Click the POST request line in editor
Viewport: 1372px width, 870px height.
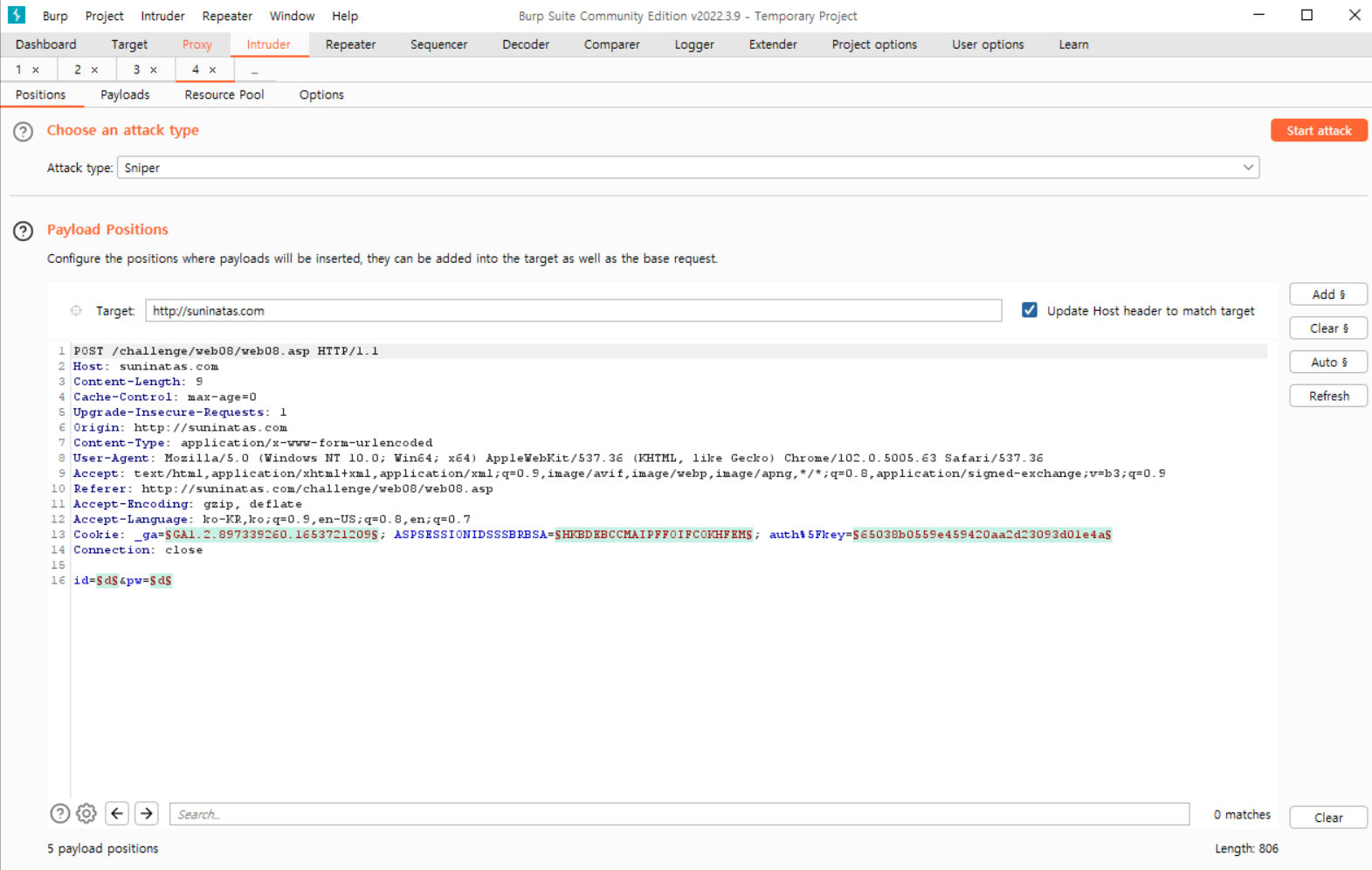pyautogui.click(x=226, y=351)
